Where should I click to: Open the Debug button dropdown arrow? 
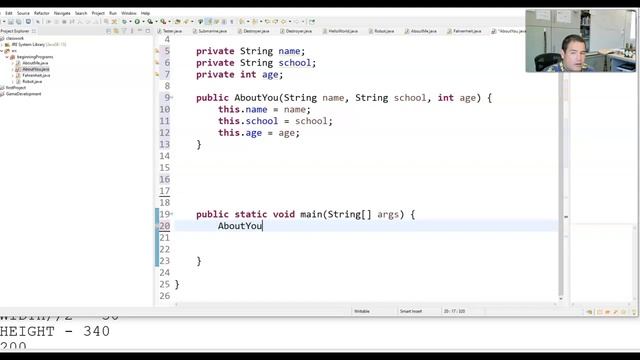pyautogui.click(x=130, y=22)
